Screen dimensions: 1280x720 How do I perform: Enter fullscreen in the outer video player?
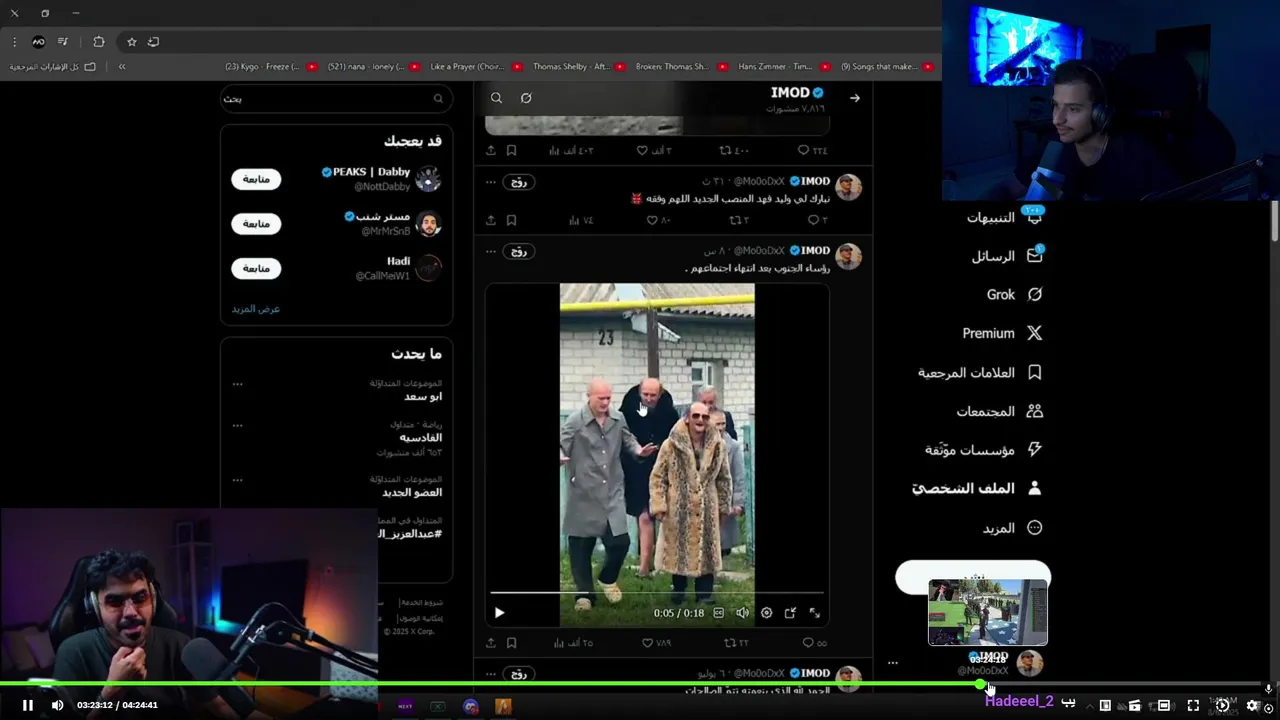point(1193,705)
